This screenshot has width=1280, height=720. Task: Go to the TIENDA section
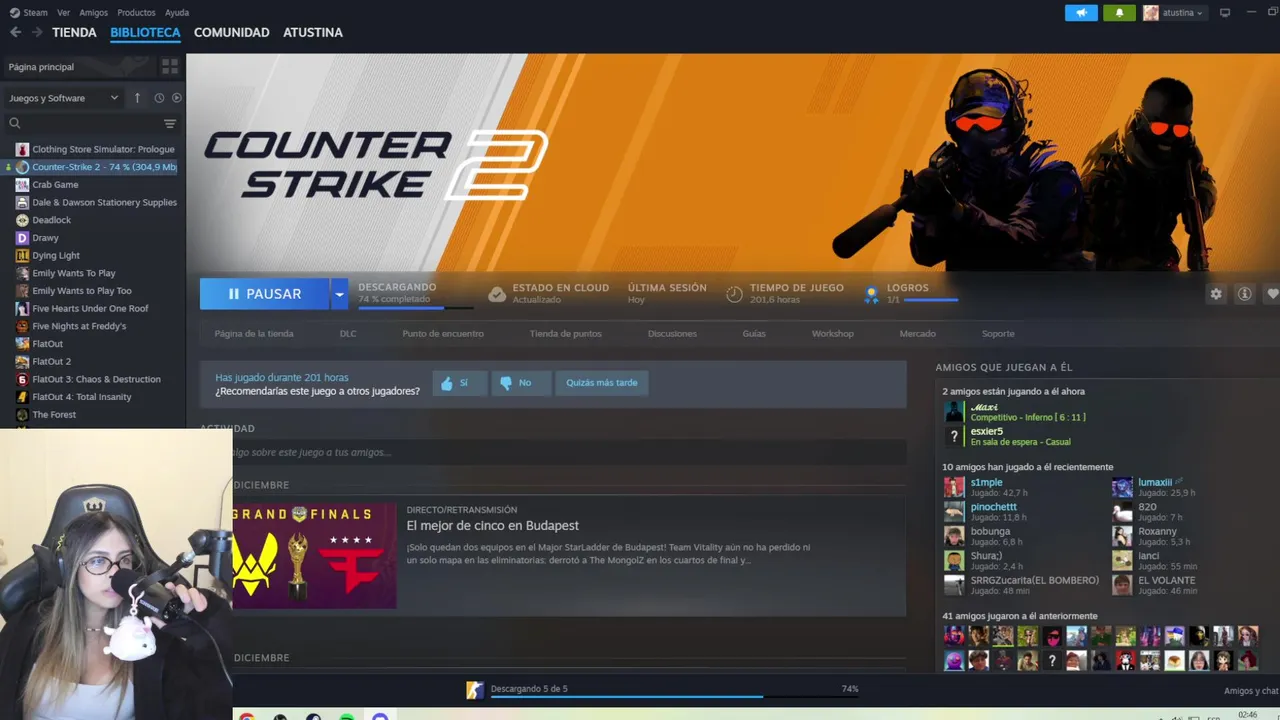[x=74, y=32]
